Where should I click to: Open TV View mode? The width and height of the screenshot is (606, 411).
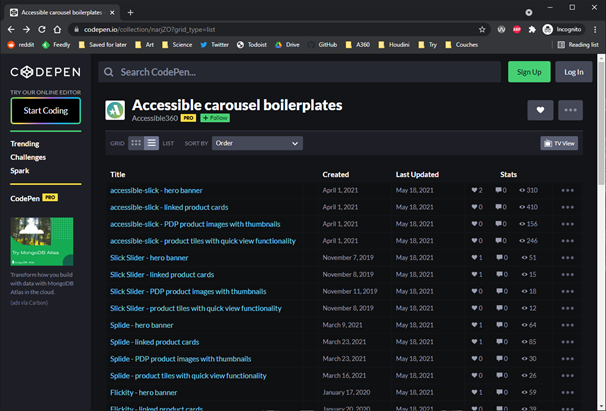(559, 143)
